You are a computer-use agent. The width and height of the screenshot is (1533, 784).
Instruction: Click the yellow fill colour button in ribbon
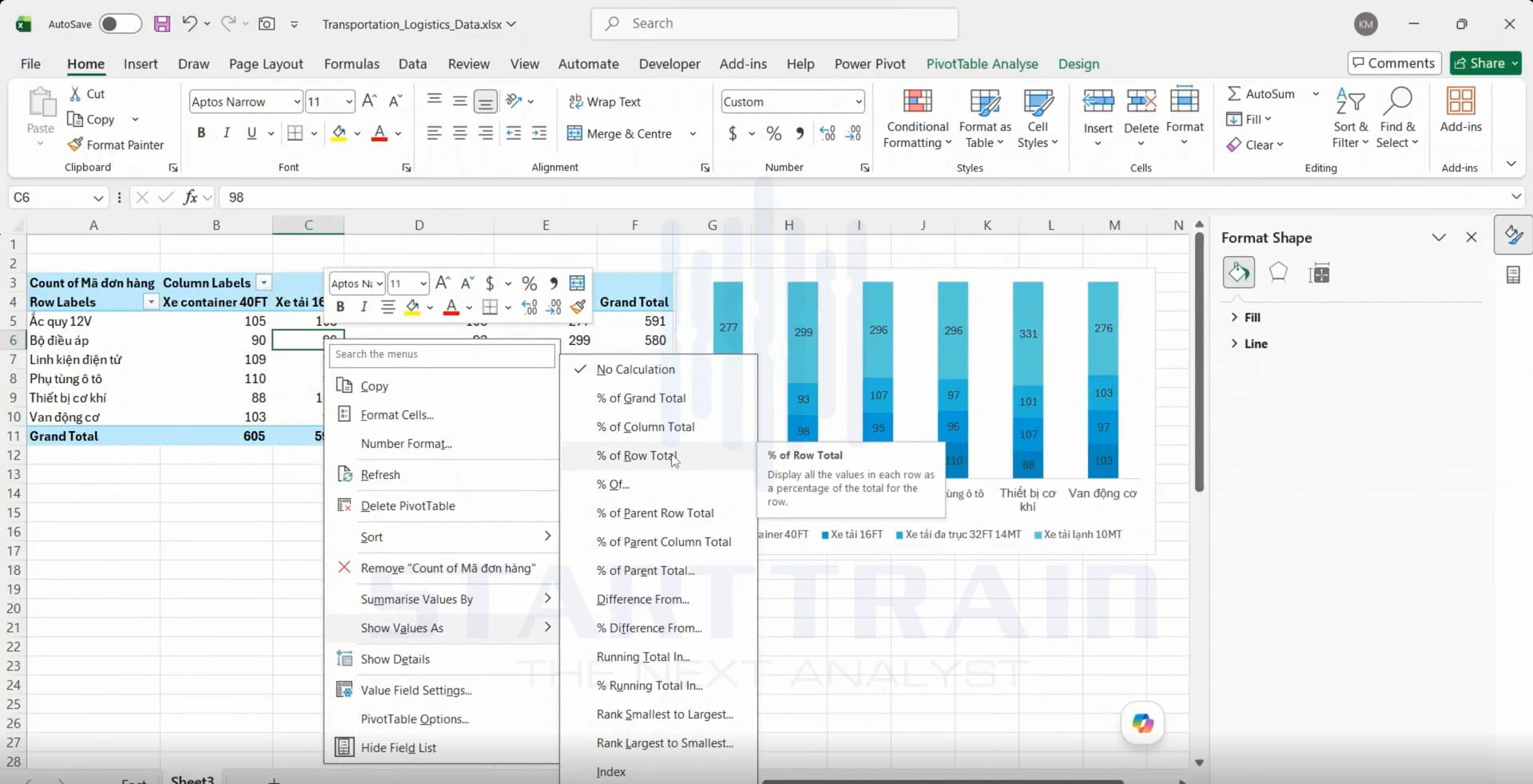(339, 133)
